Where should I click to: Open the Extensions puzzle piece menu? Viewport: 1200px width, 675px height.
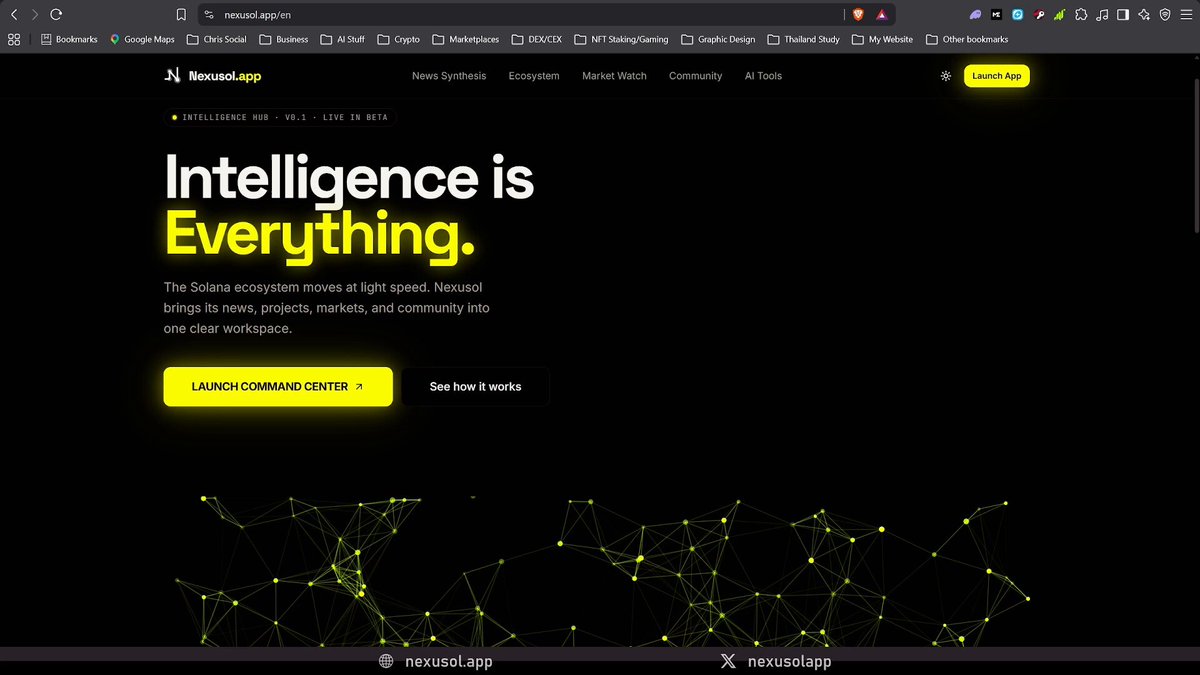[1081, 15]
